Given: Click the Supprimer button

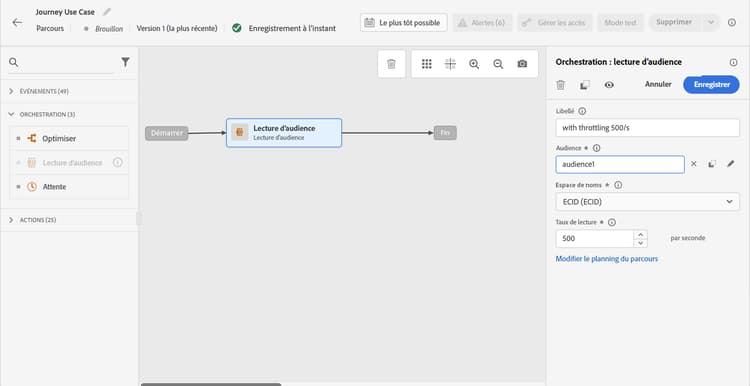Looking at the screenshot, I should click(x=674, y=22).
